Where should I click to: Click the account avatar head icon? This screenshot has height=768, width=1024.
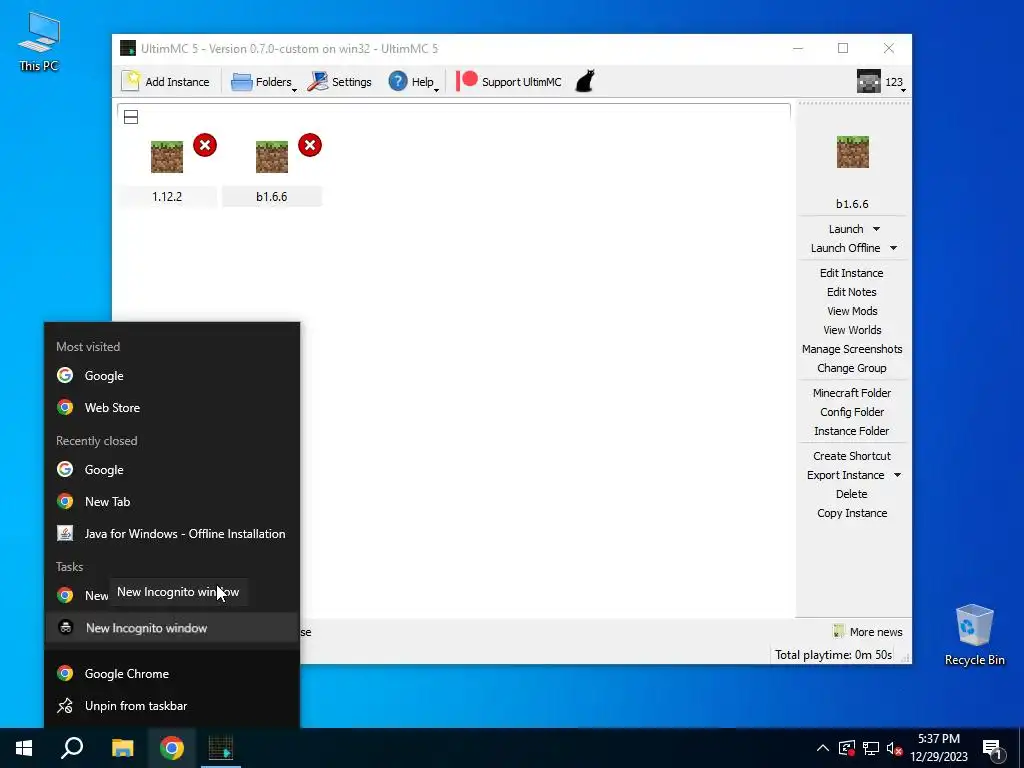pos(869,82)
